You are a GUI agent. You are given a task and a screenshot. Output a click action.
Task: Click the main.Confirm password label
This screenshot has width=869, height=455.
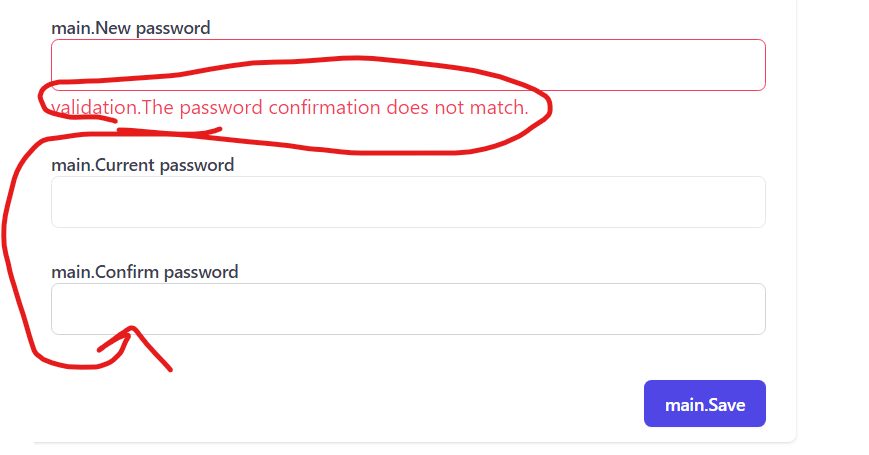tap(145, 271)
